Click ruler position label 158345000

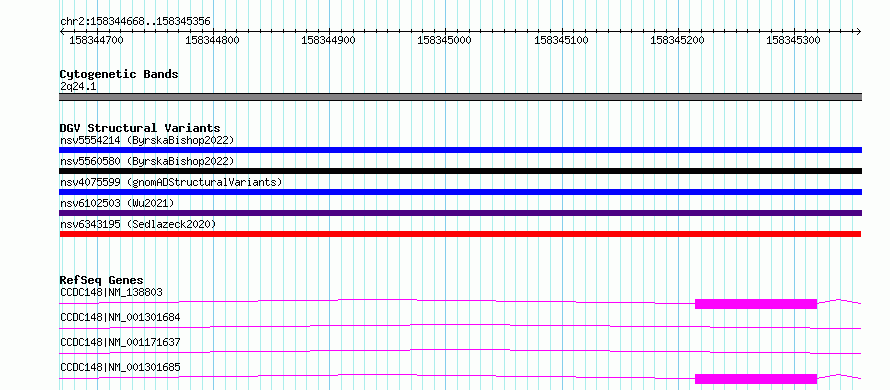click(444, 40)
